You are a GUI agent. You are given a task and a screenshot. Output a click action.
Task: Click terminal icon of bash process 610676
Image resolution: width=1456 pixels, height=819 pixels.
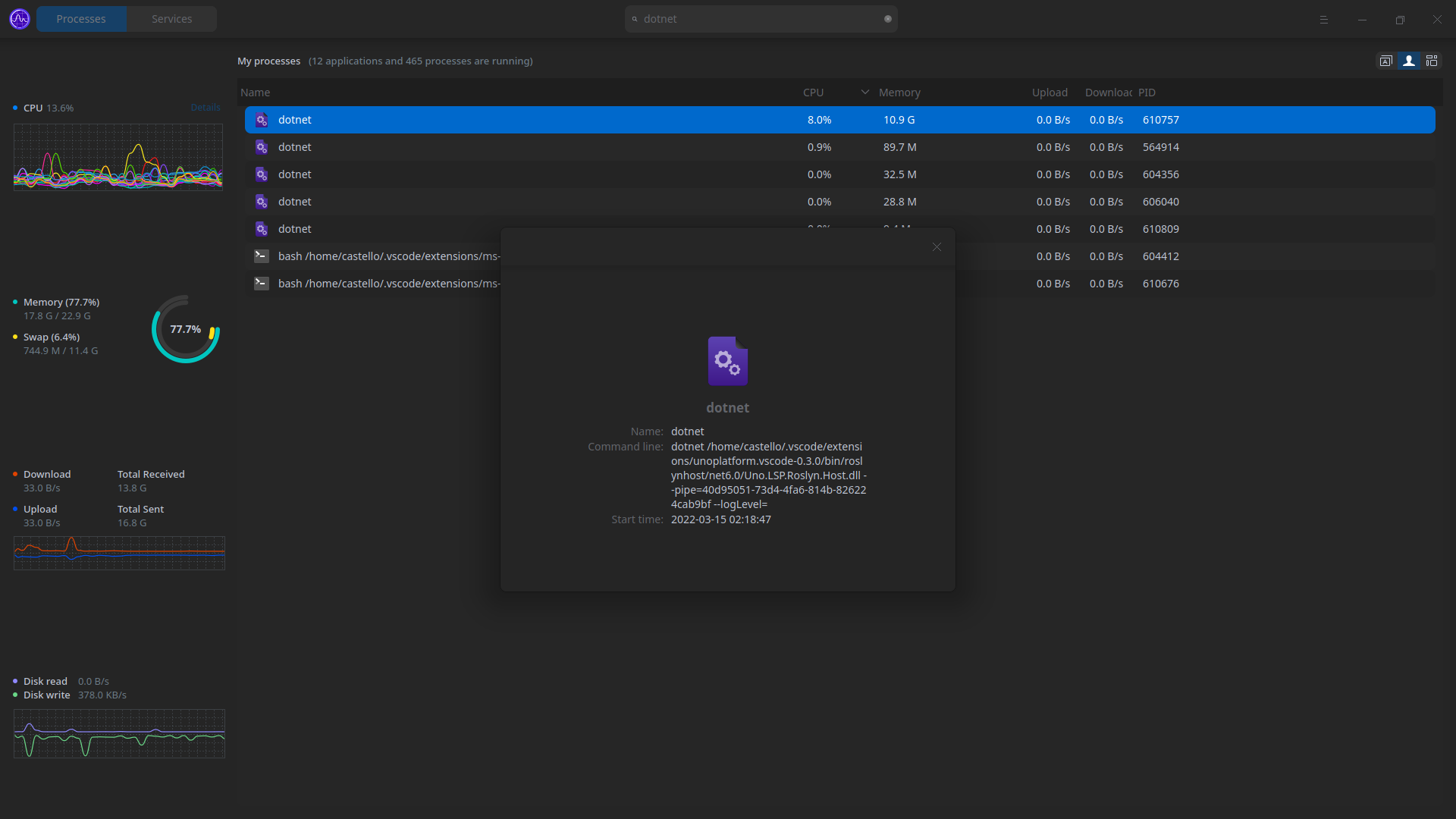pos(262,284)
